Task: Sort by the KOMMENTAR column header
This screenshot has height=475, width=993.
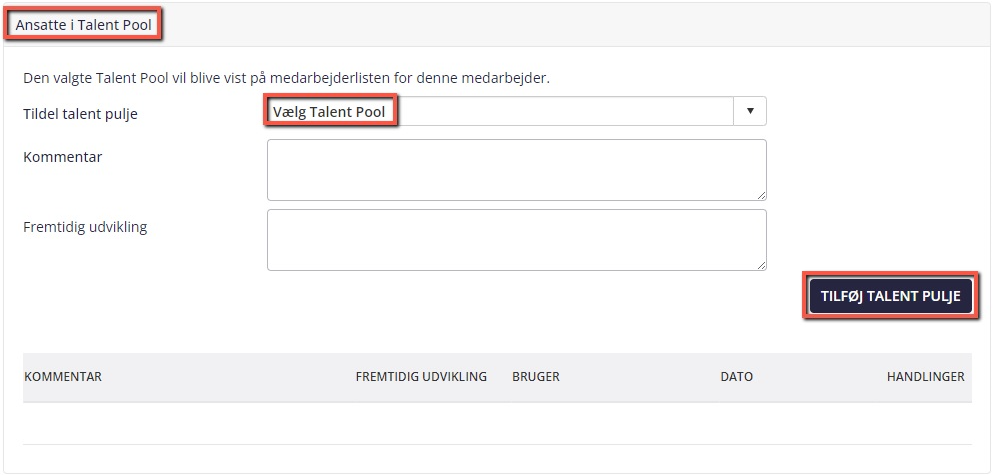Action: 63,377
